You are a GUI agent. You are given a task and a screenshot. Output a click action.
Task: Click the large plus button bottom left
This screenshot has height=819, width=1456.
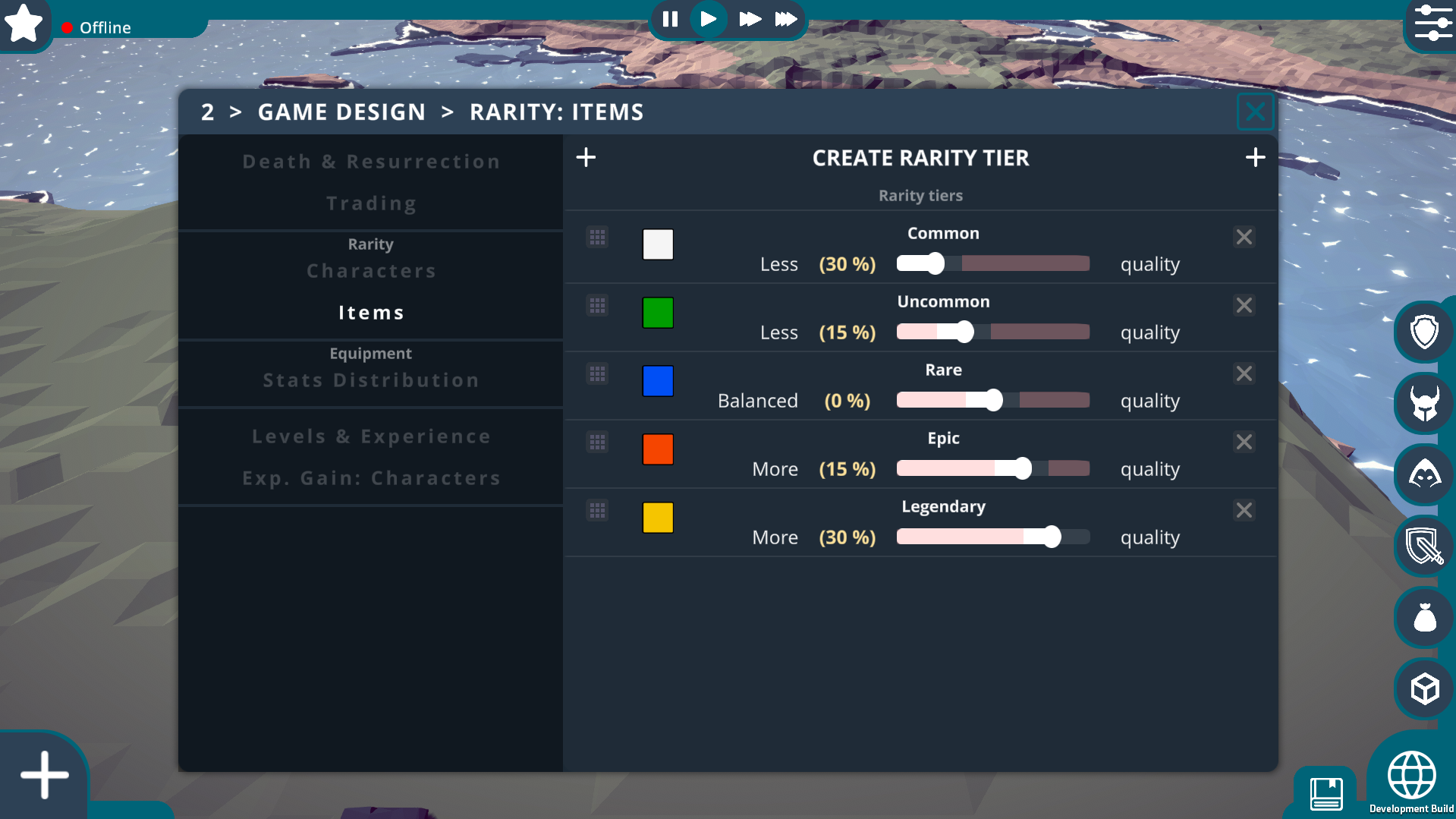(44, 775)
